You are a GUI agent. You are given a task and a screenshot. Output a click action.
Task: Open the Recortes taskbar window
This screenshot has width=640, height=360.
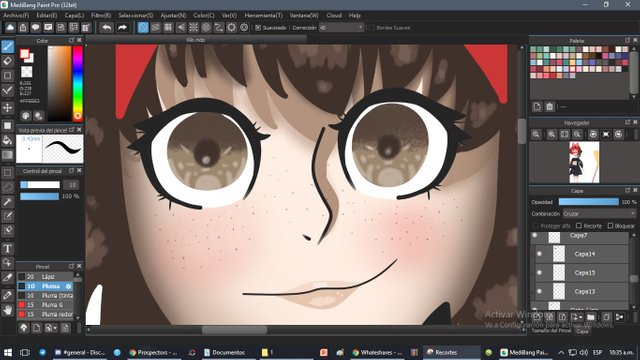tap(451, 352)
